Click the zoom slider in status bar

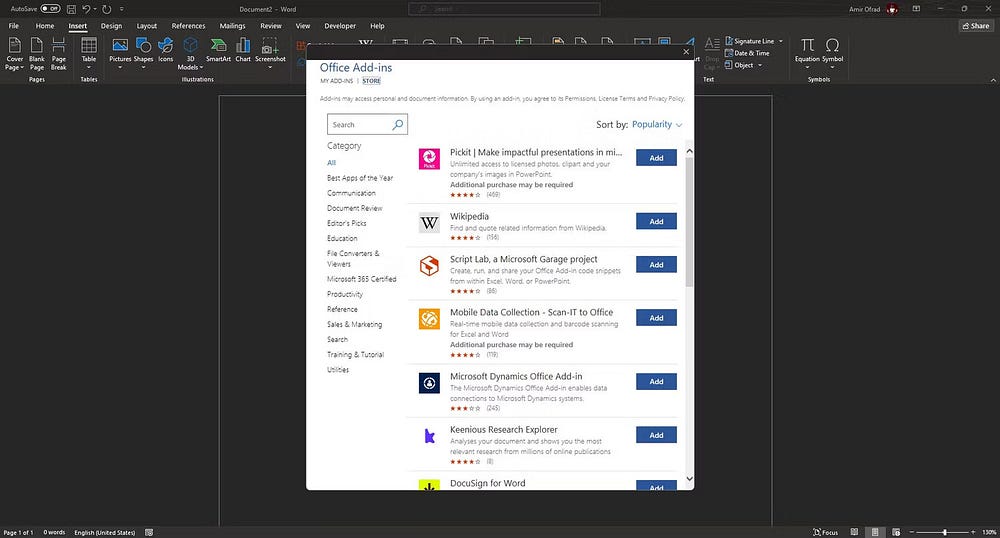click(x=945, y=532)
